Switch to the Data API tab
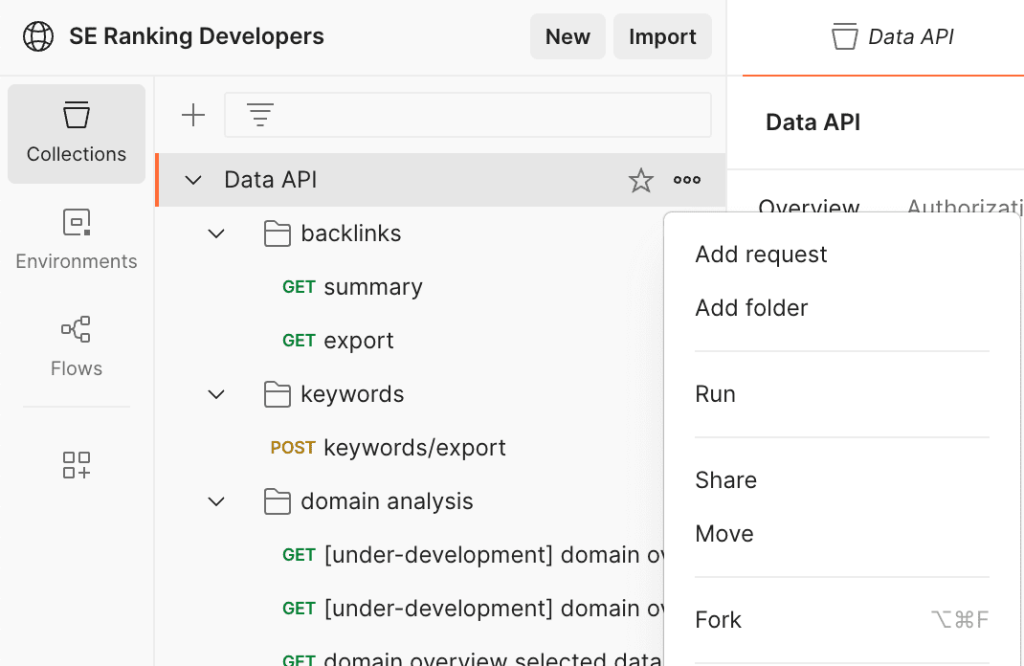The width and height of the screenshot is (1024, 666). [892, 37]
